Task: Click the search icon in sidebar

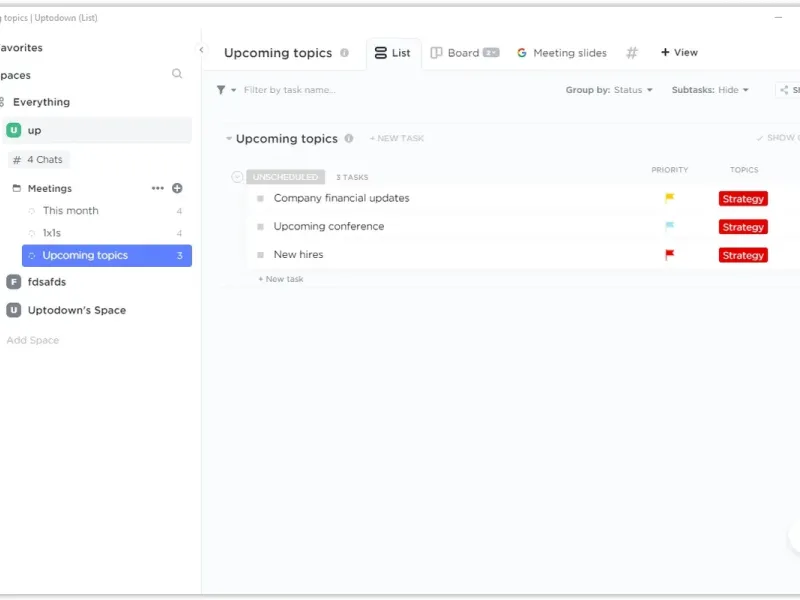Action: [177, 74]
